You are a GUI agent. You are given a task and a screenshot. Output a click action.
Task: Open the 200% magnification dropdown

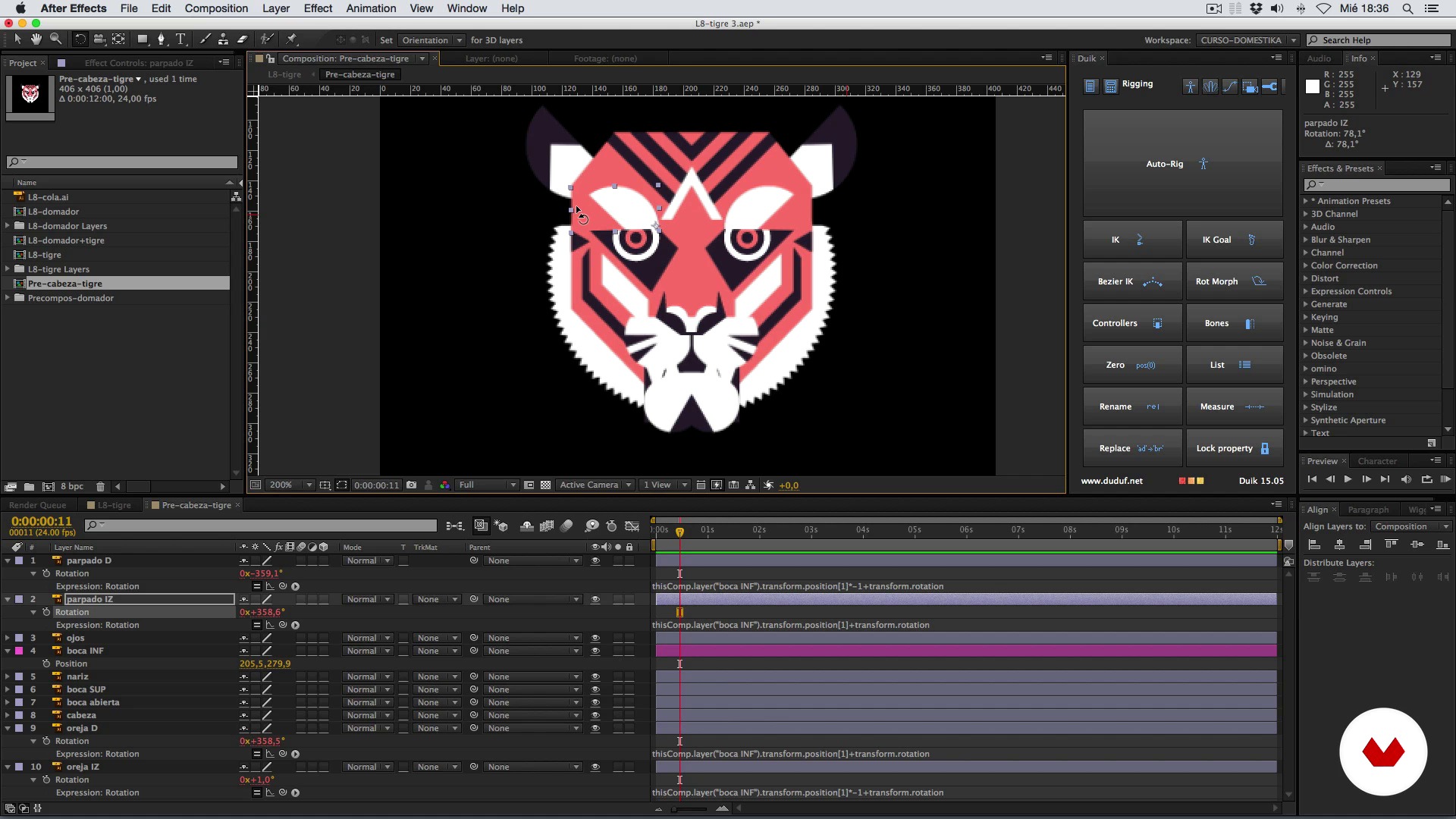tap(291, 485)
